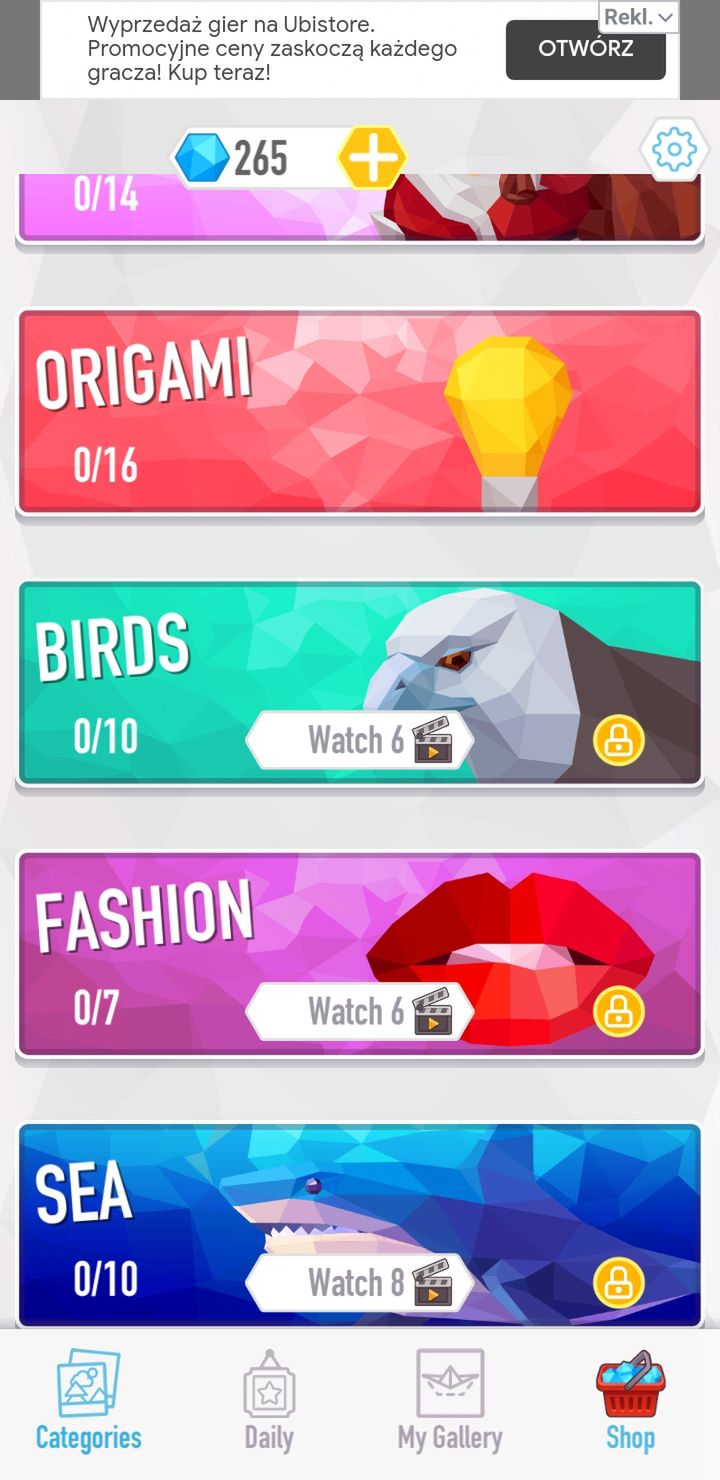Image resolution: width=720 pixels, height=1480 pixels.
Task: Open the partially visible 0/14 category
Action: coord(360,207)
